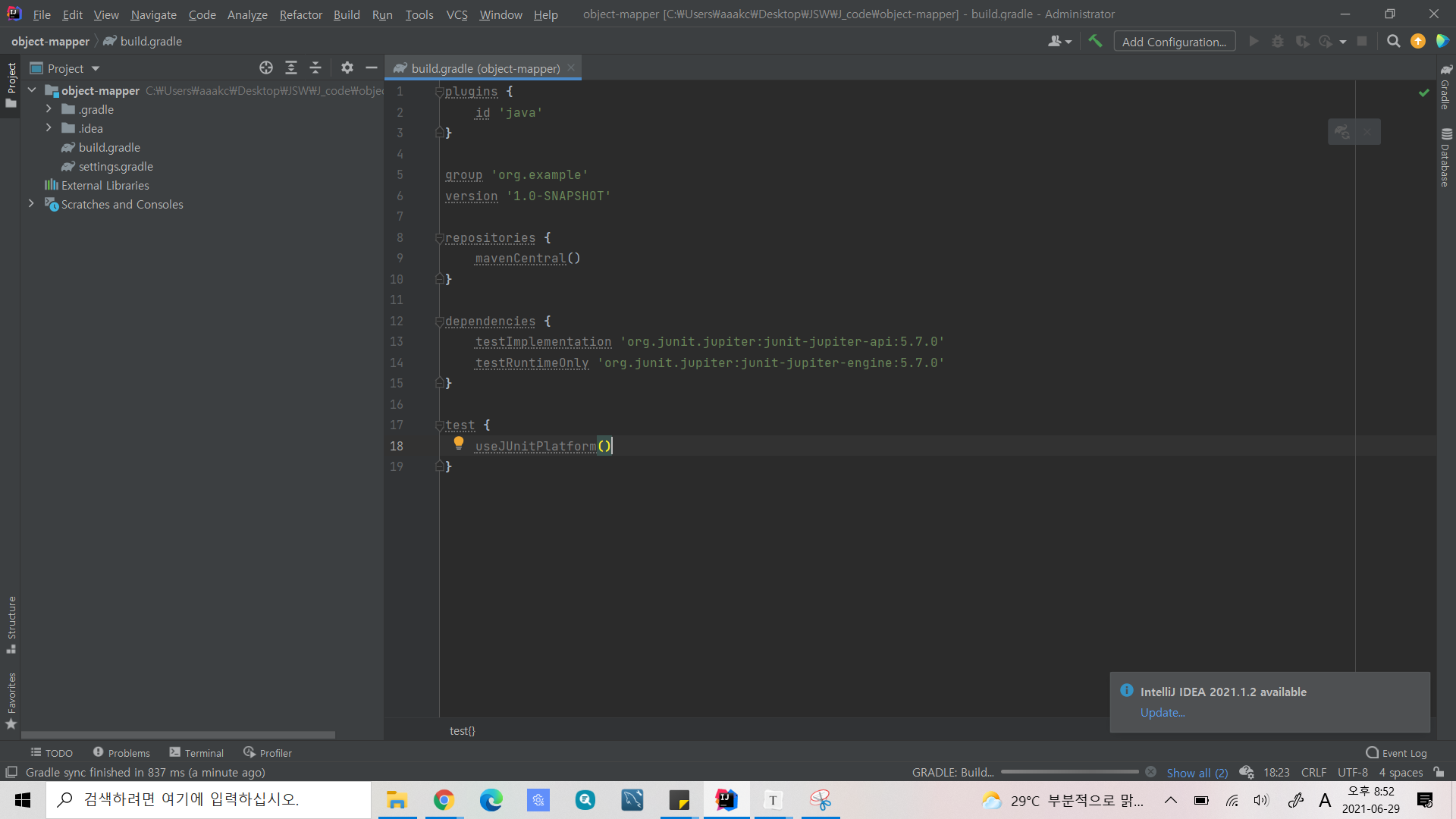Expand Scratches and Consoles node
The width and height of the screenshot is (1456, 819).
(x=31, y=204)
